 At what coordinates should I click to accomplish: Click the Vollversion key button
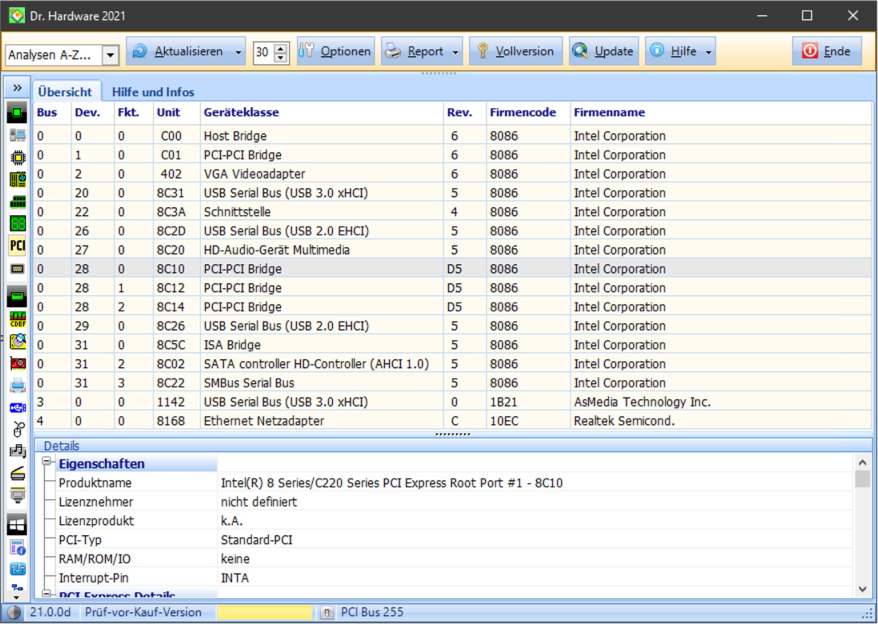[515, 52]
